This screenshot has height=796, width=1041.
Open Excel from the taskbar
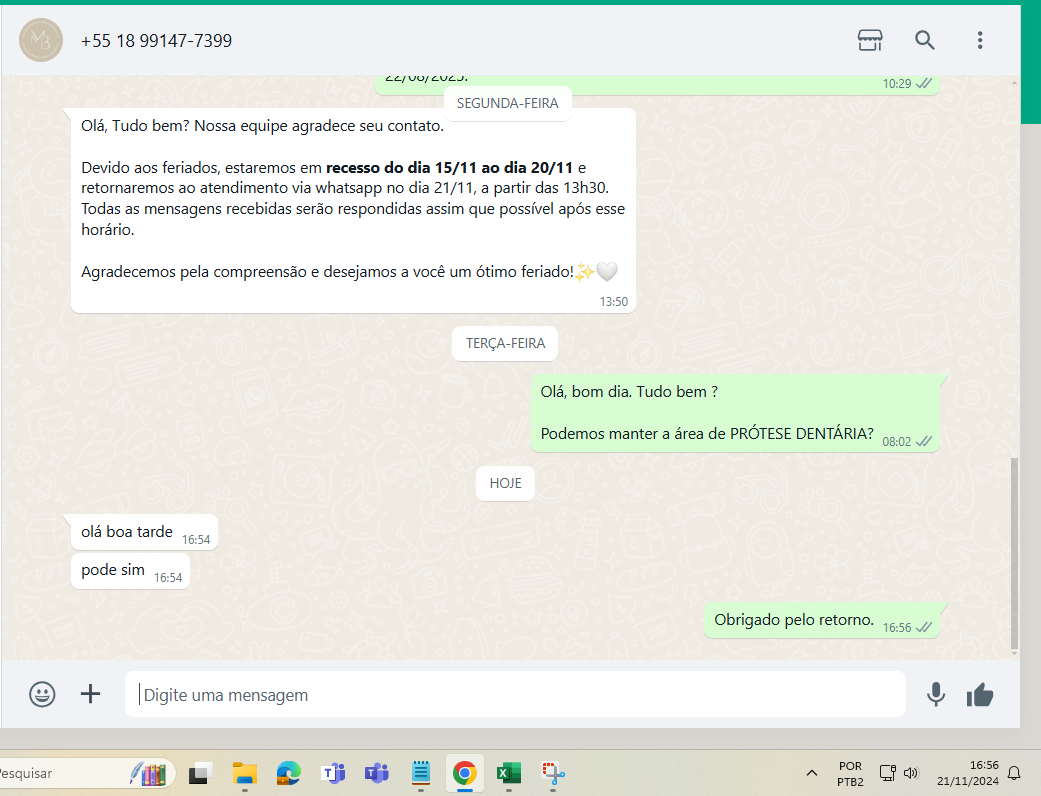[x=509, y=774]
